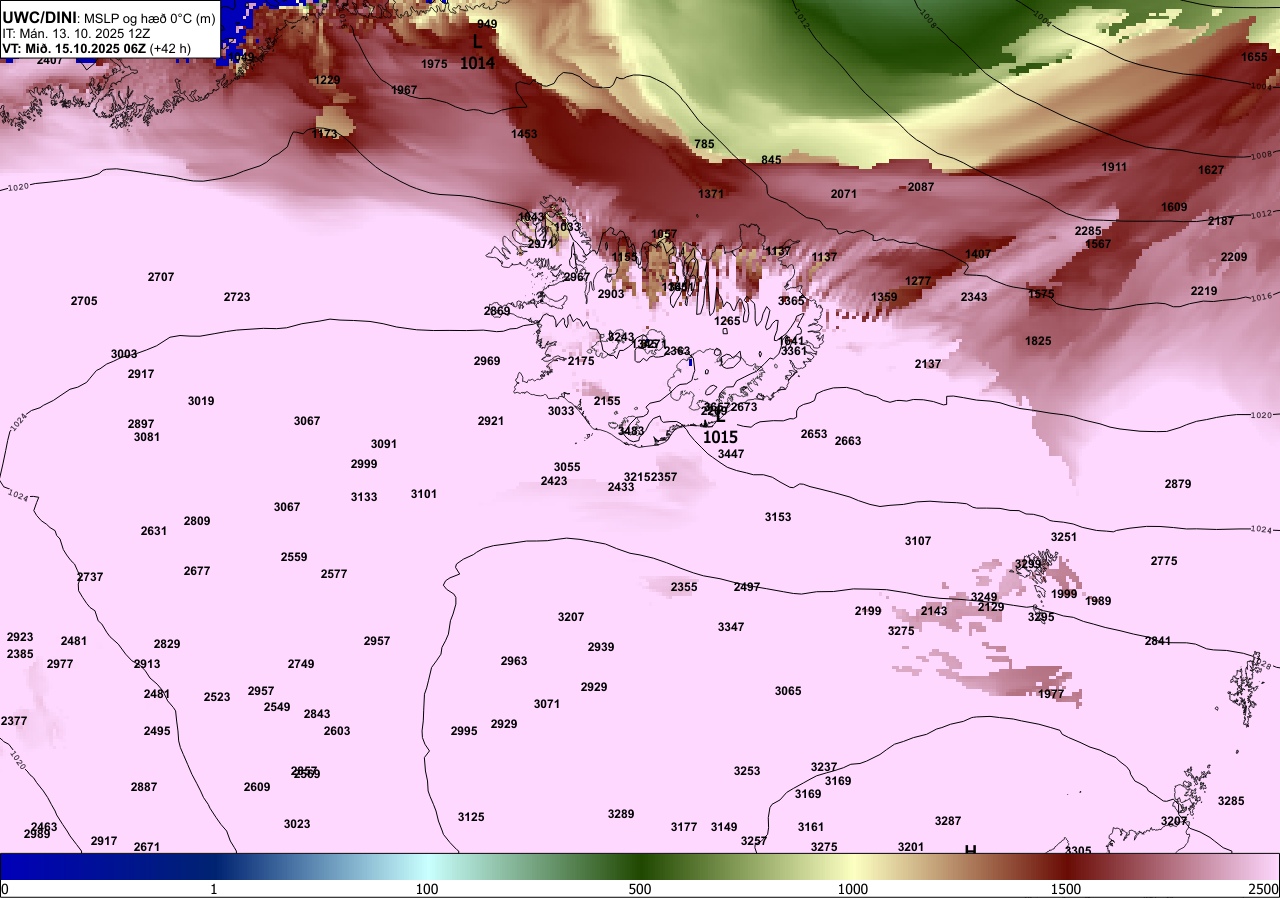Click the height value 2995

click(x=464, y=731)
